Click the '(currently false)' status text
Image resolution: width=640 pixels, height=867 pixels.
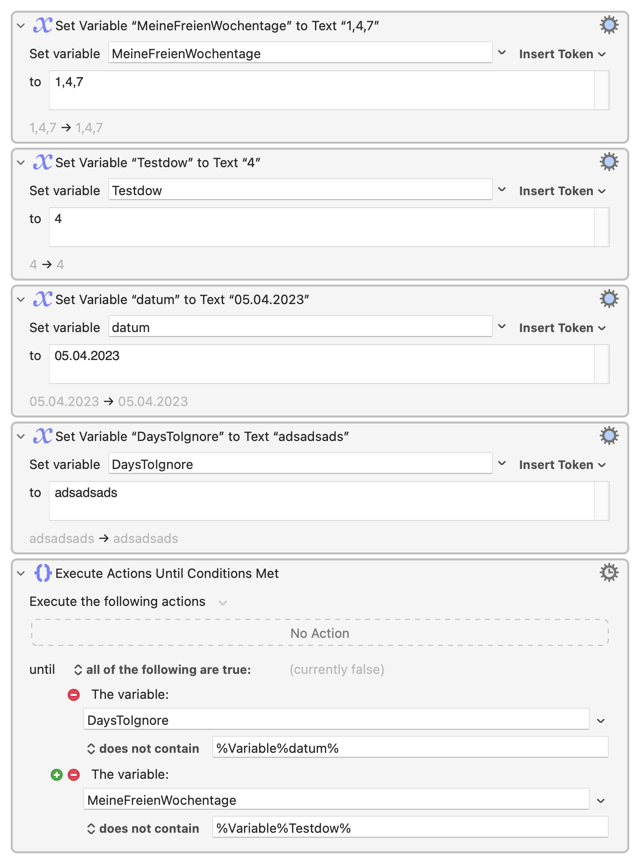337,670
